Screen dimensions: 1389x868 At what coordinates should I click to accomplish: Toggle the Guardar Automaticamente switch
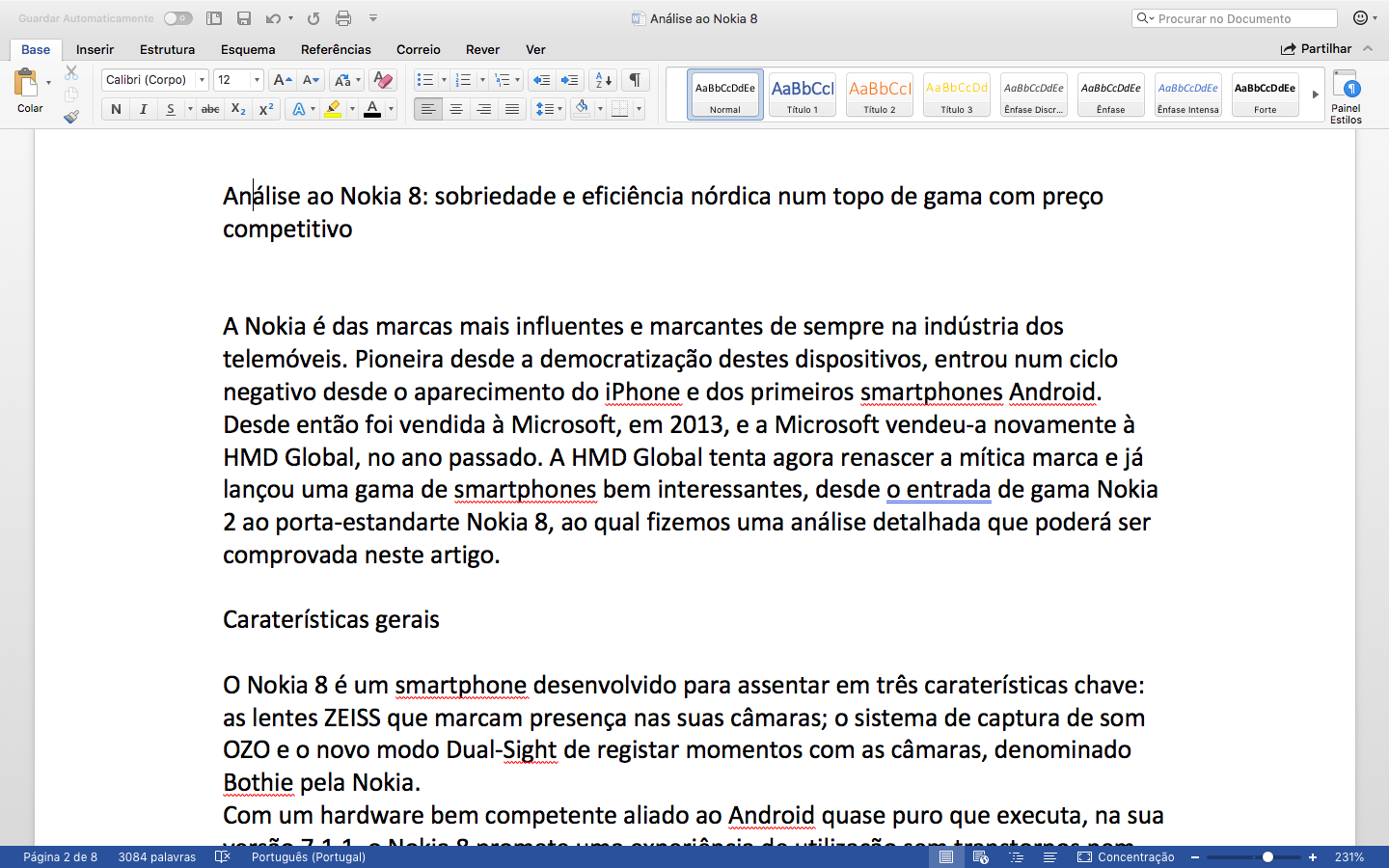pos(177,18)
